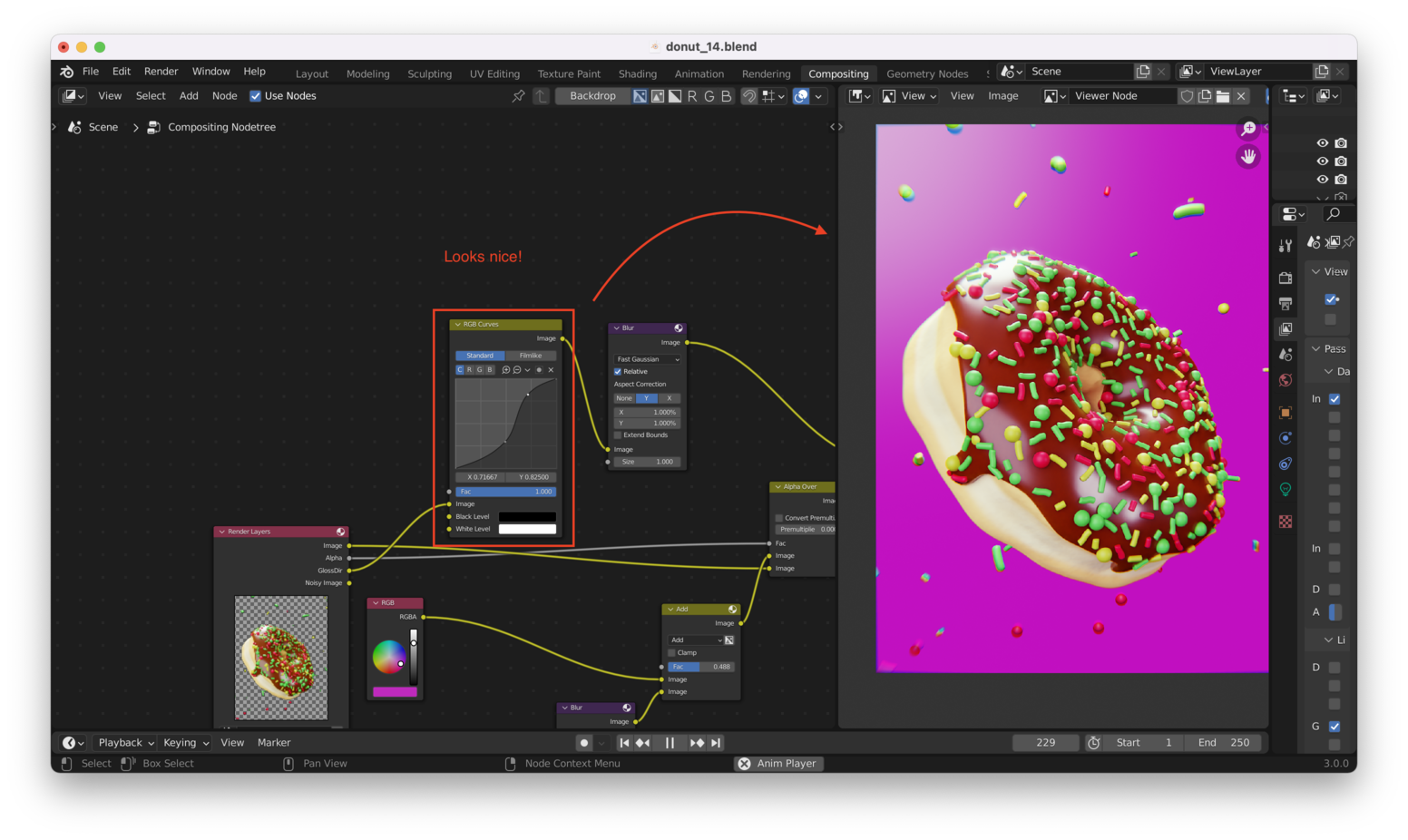This screenshot has height=840, width=1408.
Task: Click the Backdrop button
Action: (592, 96)
